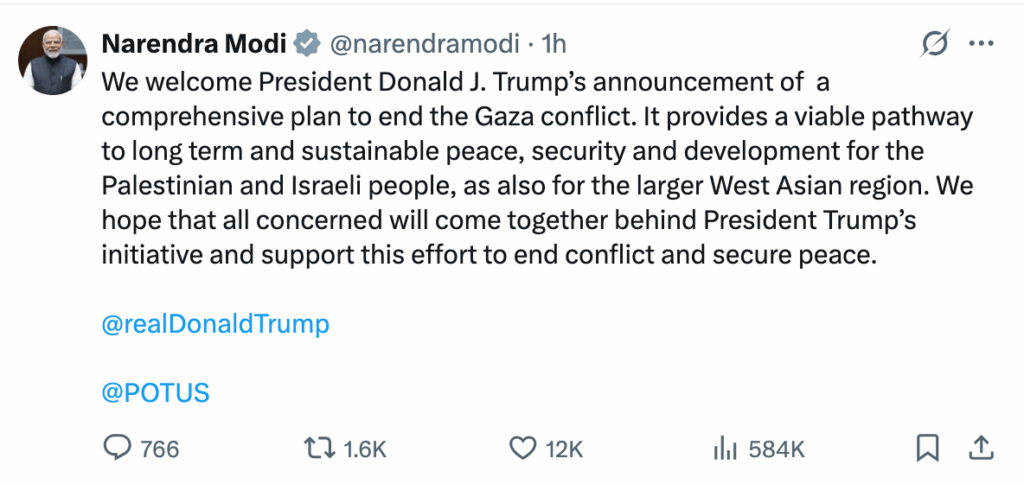
Task: Click the share upload arrow icon
Action: tap(981, 447)
